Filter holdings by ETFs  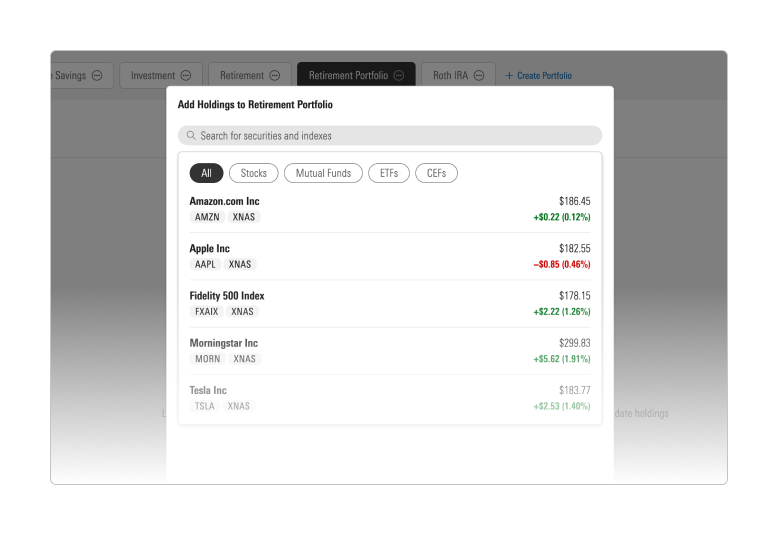click(389, 173)
